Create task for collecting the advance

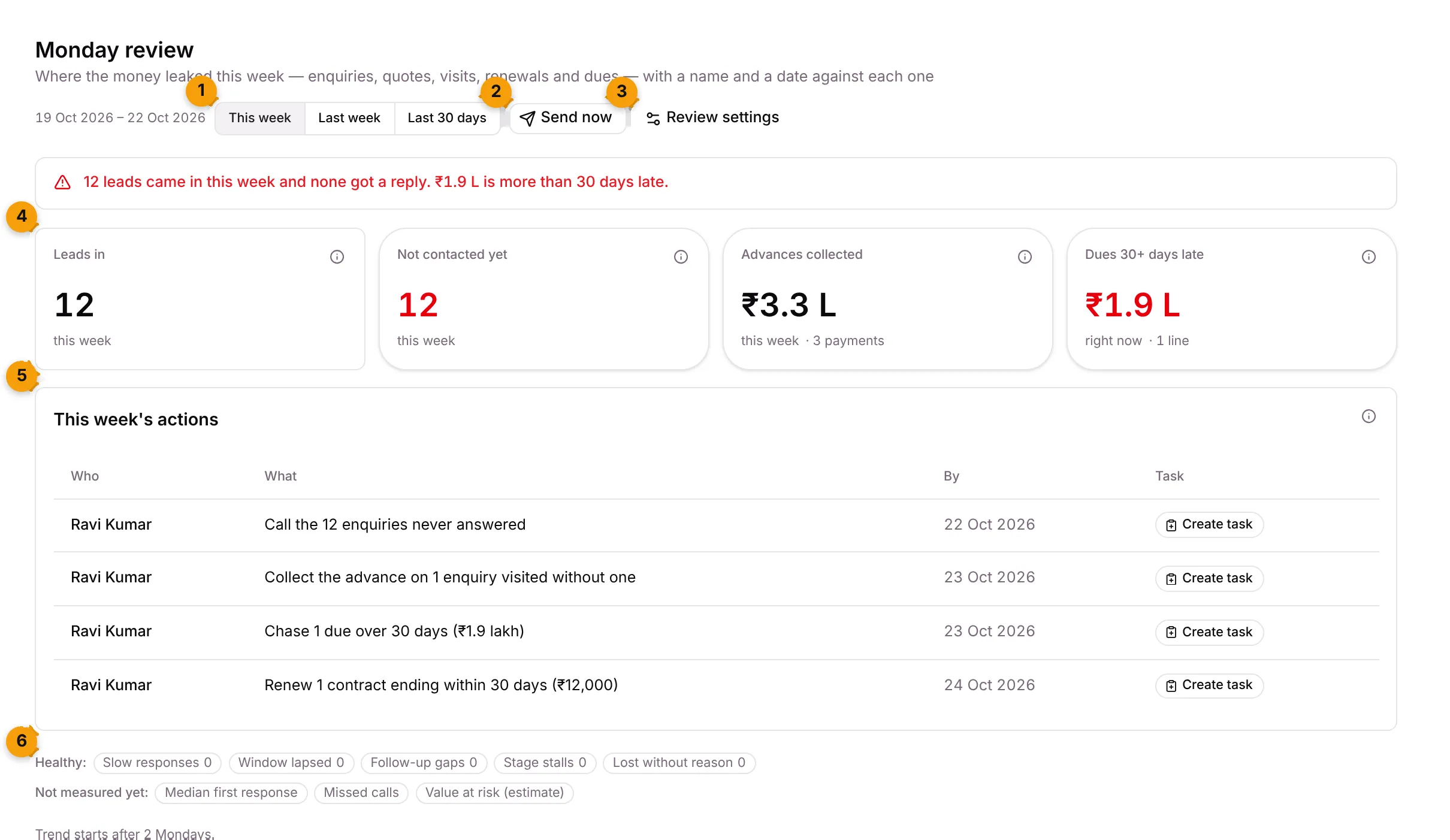[1209, 578]
